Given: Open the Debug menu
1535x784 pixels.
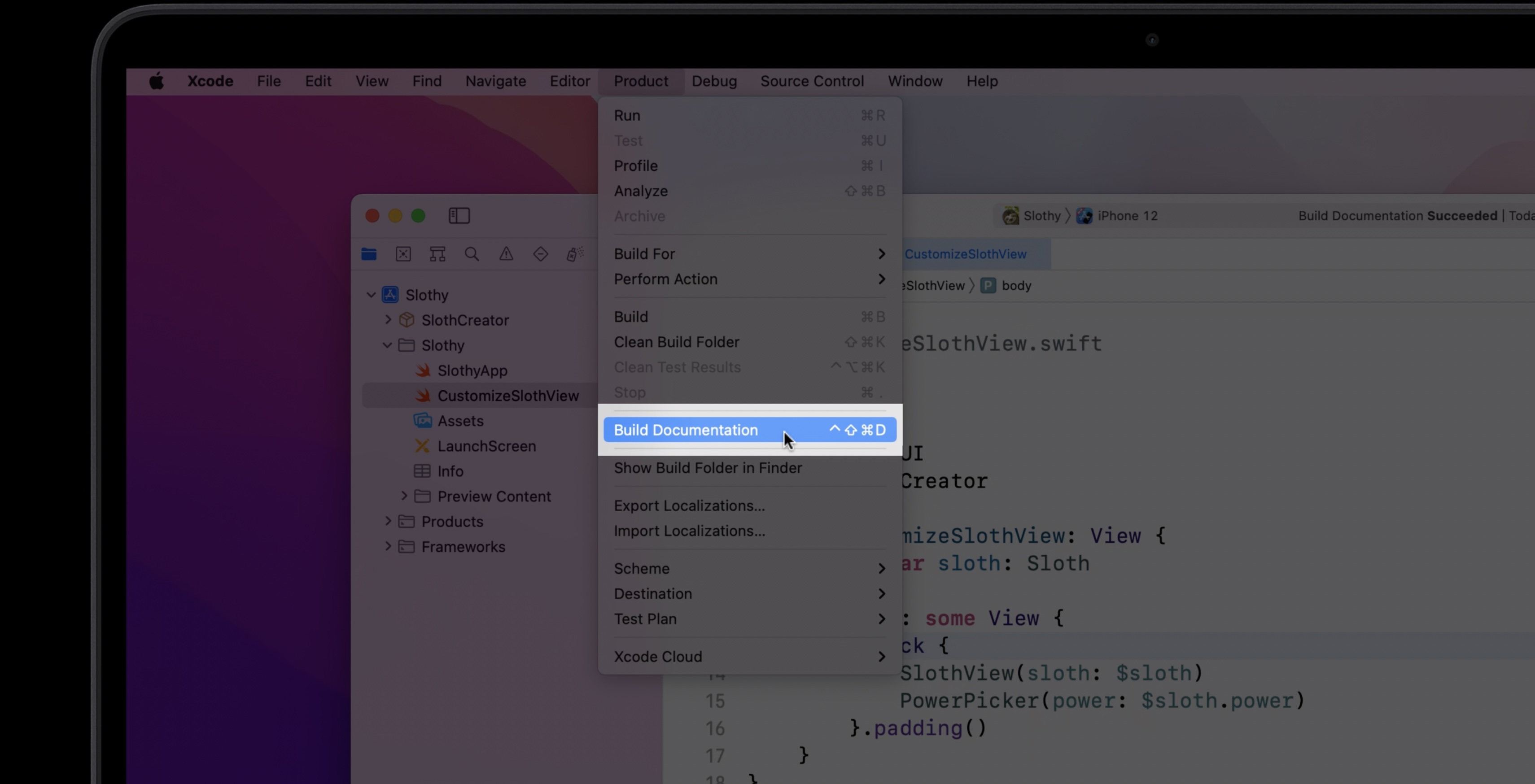Looking at the screenshot, I should pos(714,81).
